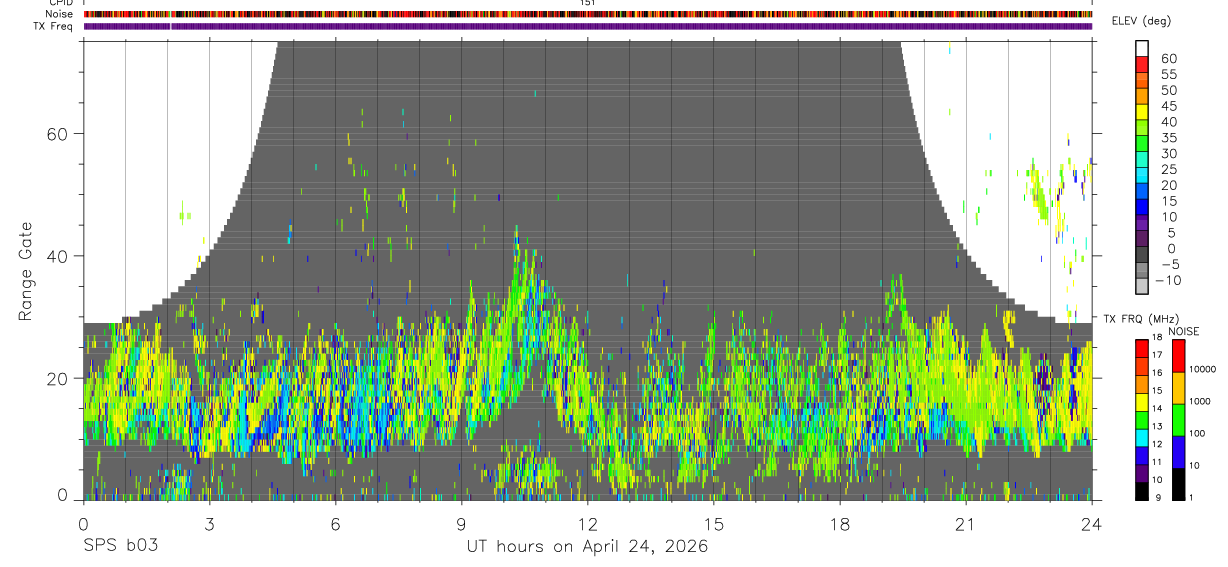Click the red 10000 noise level swatch

[1178, 355]
